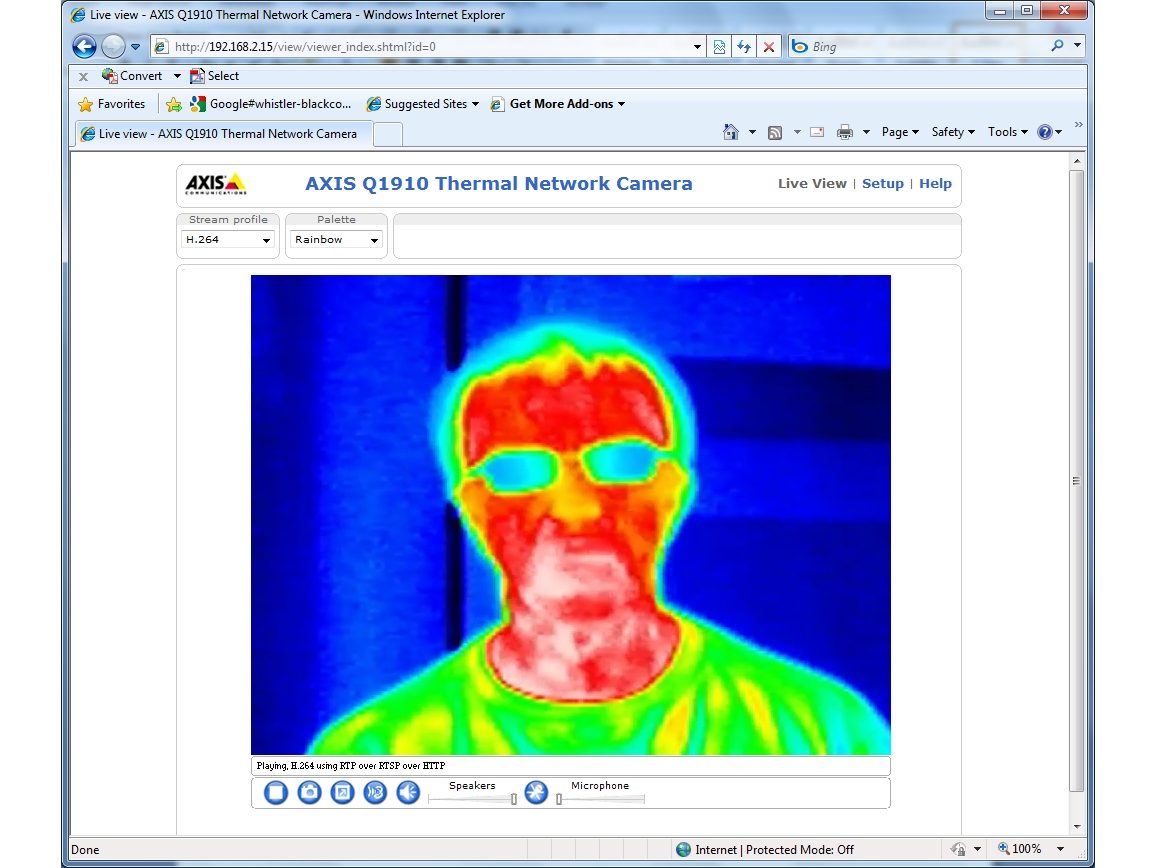
Task: Stop the live video stream
Action: click(x=276, y=793)
